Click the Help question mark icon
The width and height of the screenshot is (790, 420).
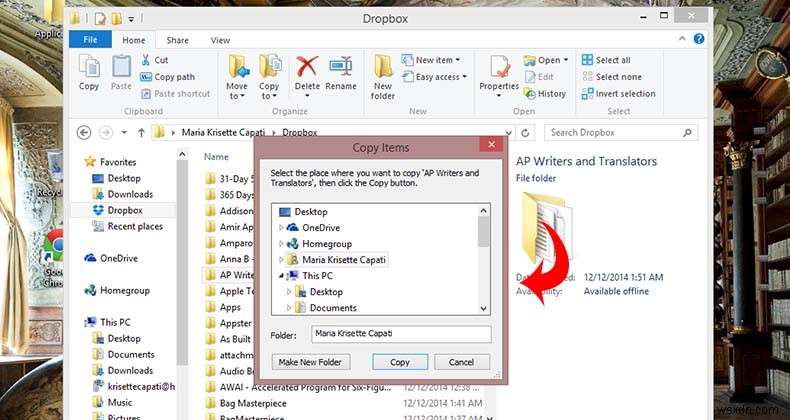pos(699,39)
